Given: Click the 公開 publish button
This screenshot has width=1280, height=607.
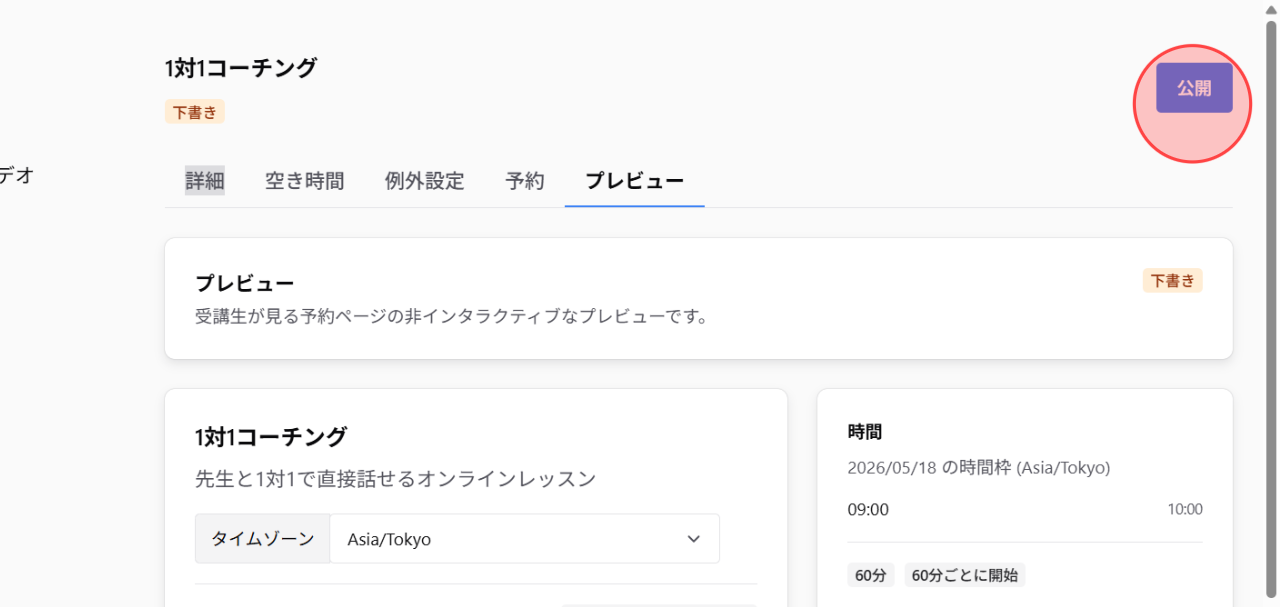Looking at the screenshot, I should pyautogui.click(x=1194, y=88).
